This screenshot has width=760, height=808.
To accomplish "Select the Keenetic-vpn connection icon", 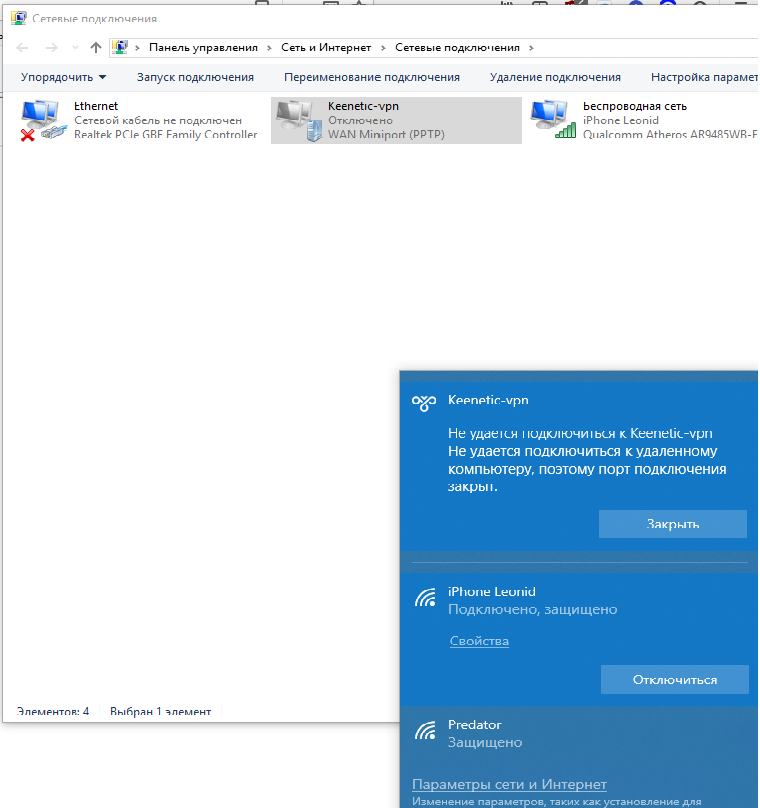I will (299, 120).
